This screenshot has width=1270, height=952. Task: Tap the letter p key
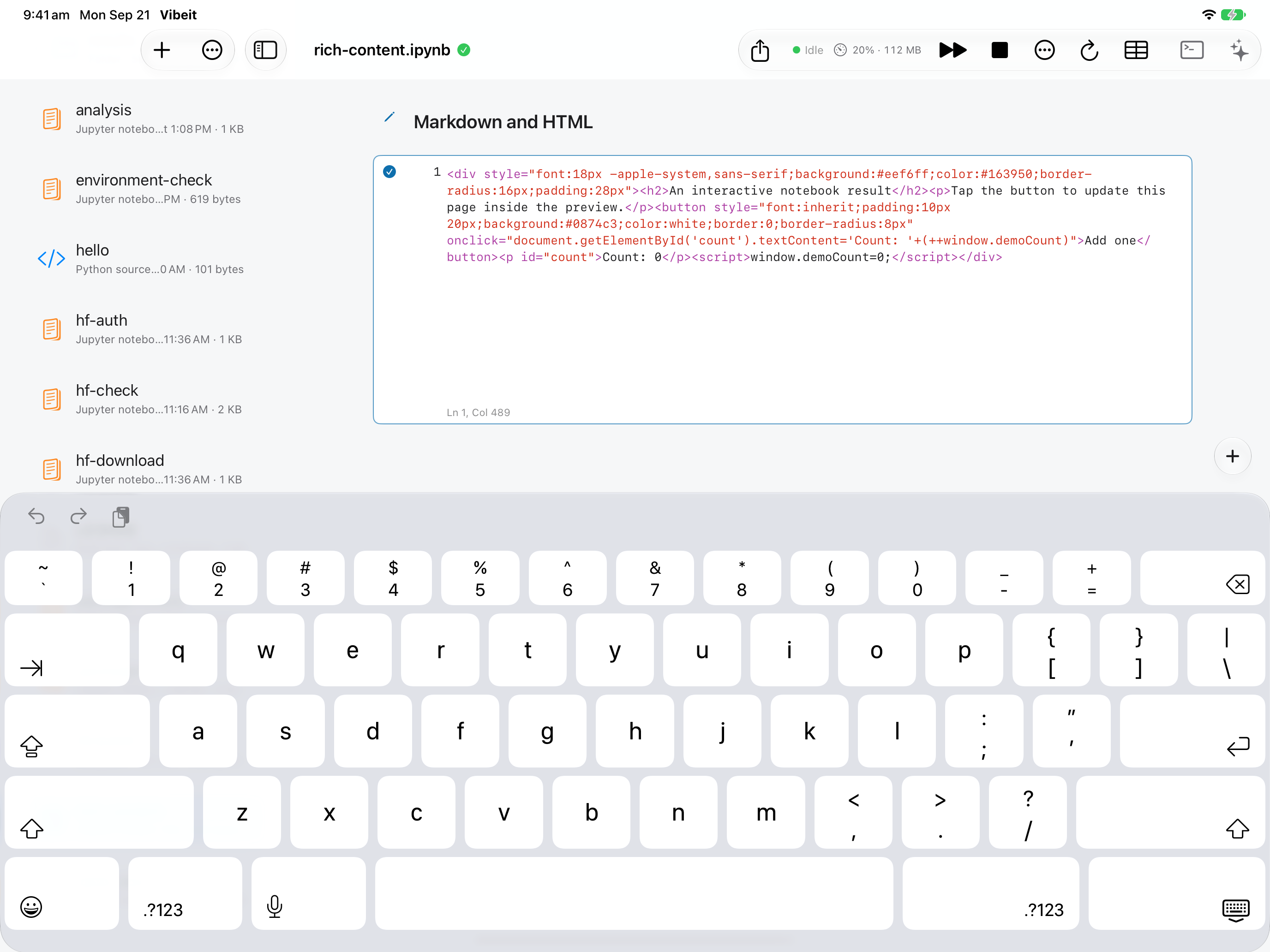[x=964, y=650]
